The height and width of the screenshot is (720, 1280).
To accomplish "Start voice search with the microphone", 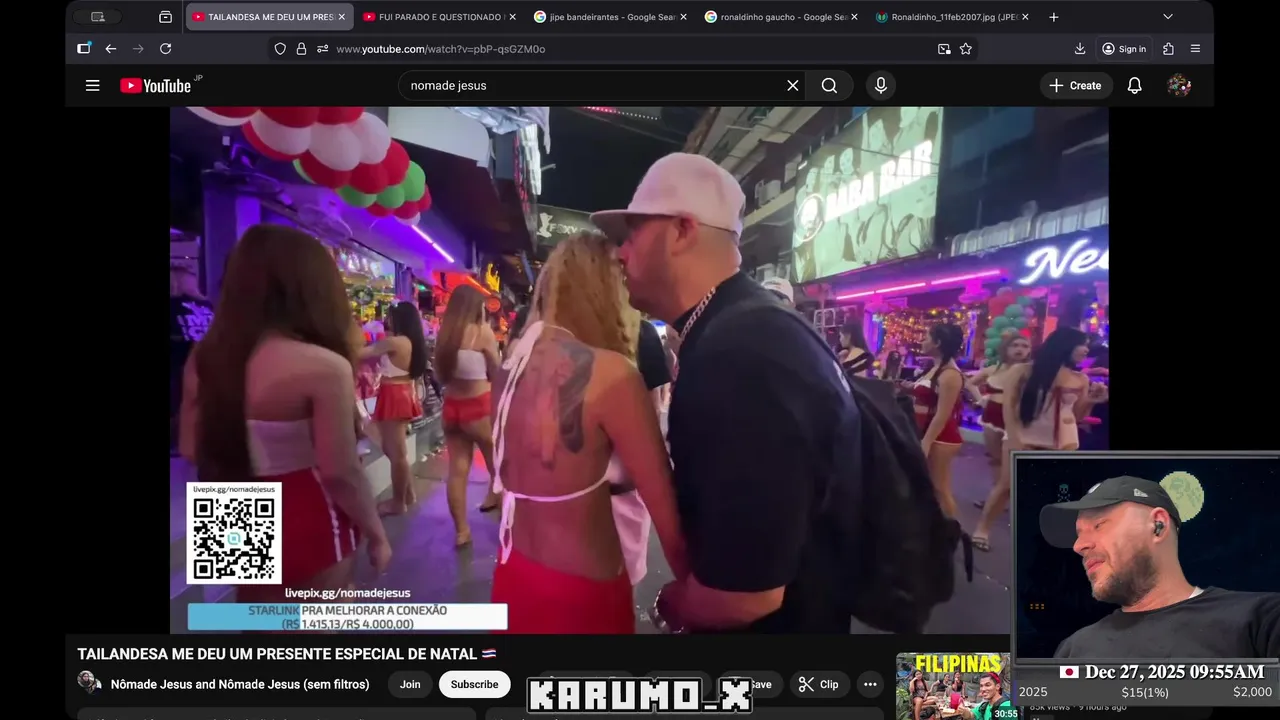I will 881,86.
